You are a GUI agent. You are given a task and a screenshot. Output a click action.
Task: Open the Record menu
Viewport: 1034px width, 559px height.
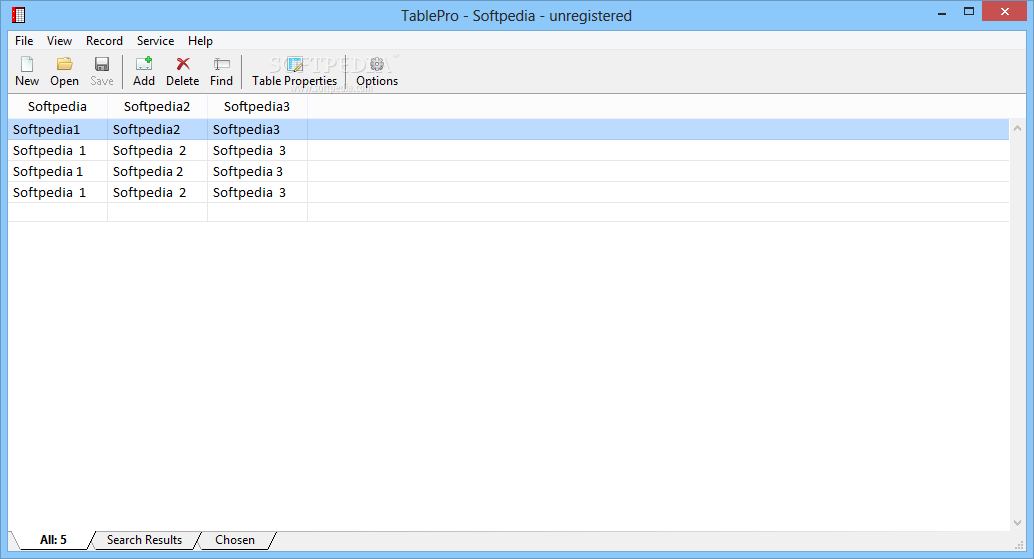click(x=104, y=41)
